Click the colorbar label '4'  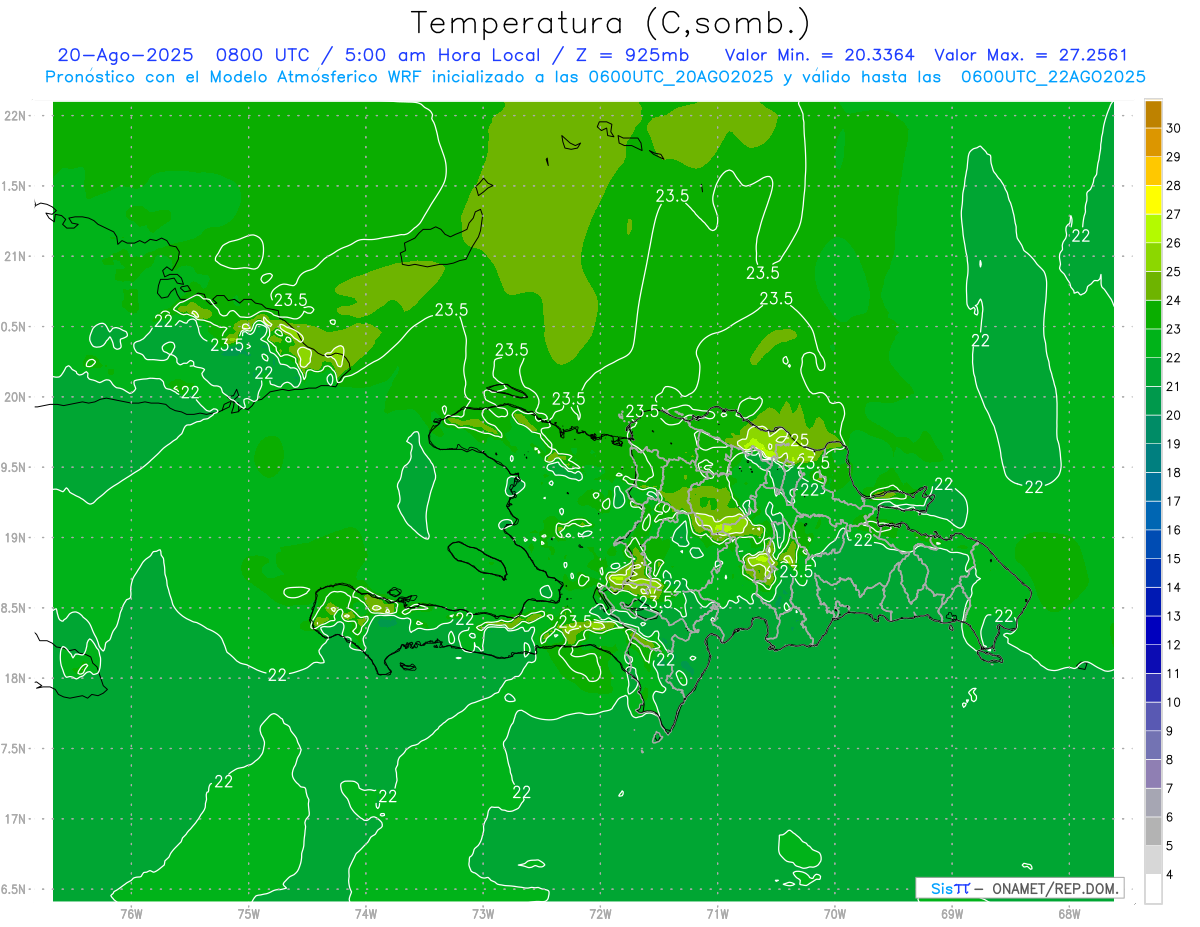coord(1170,874)
